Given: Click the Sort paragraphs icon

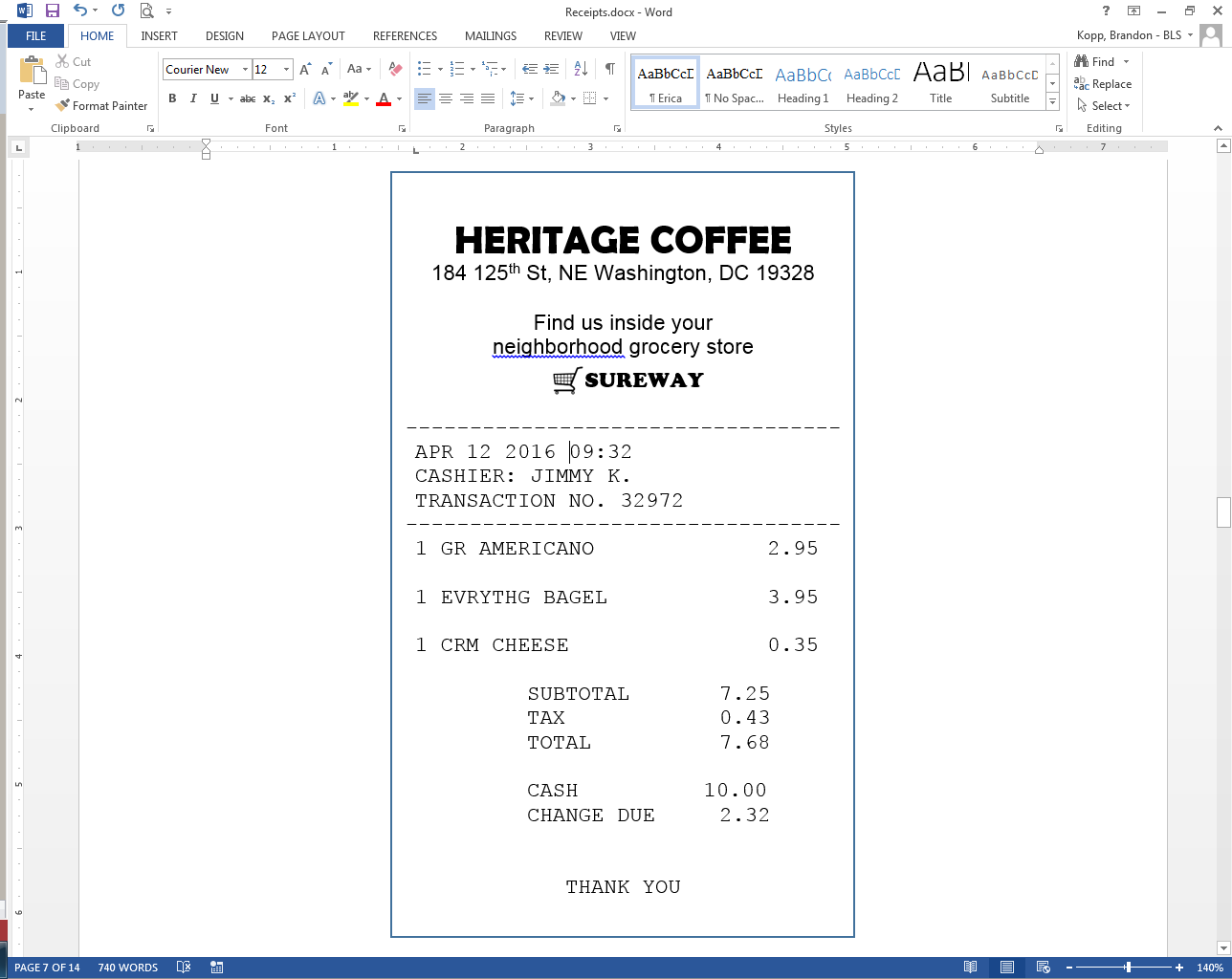Looking at the screenshot, I should [x=581, y=69].
